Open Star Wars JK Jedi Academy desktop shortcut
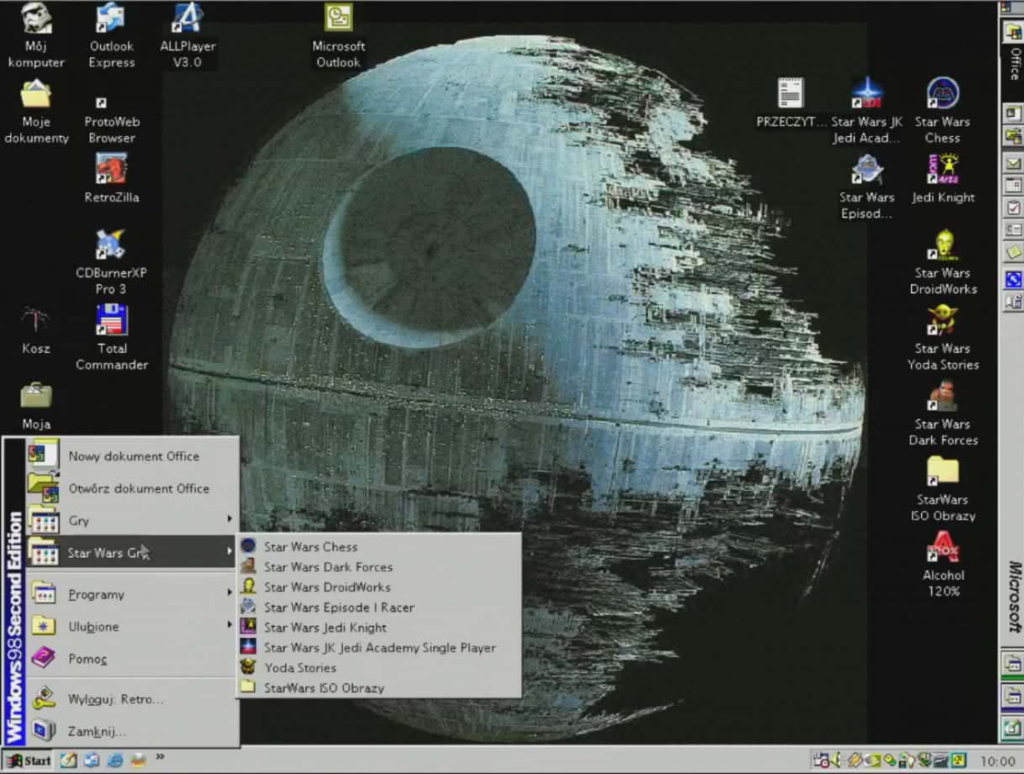 [x=867, y=111]
